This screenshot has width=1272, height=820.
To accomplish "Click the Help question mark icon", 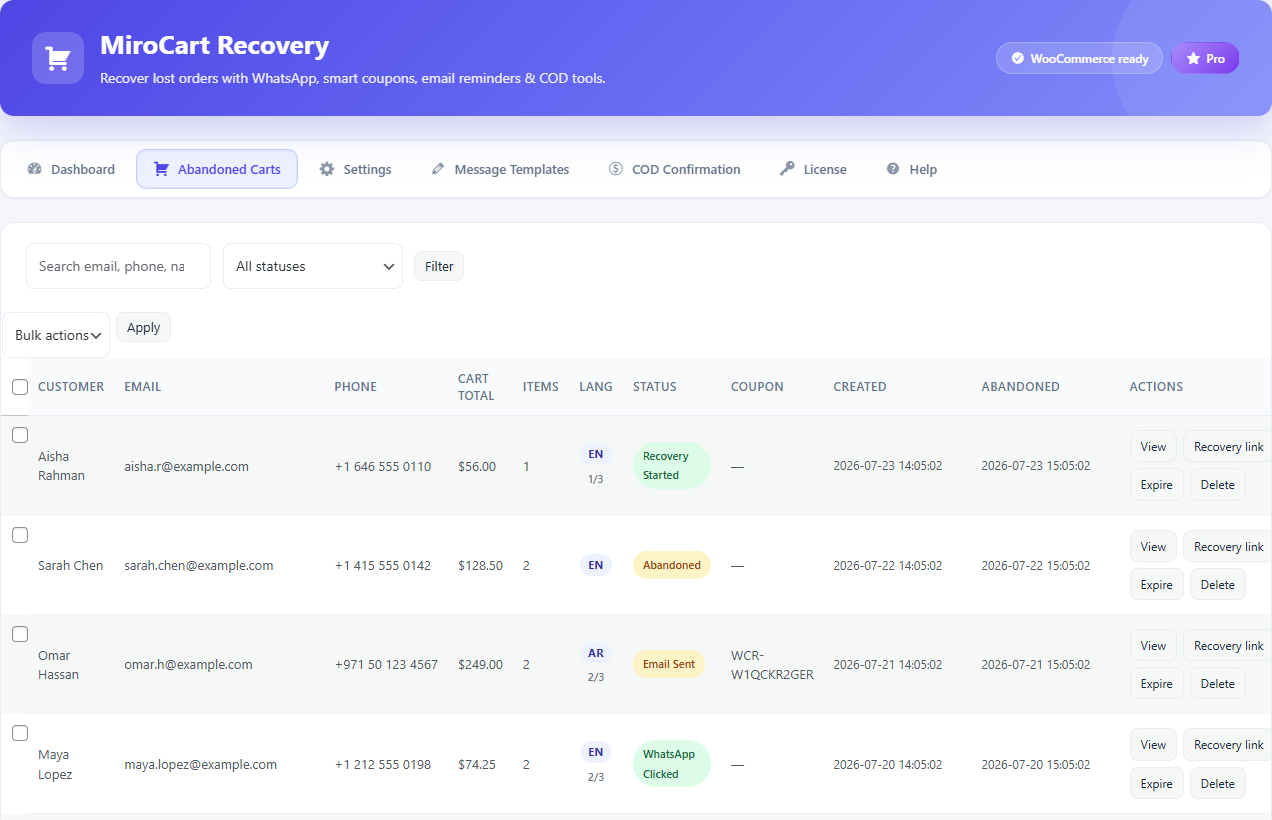I will point(893,169).
